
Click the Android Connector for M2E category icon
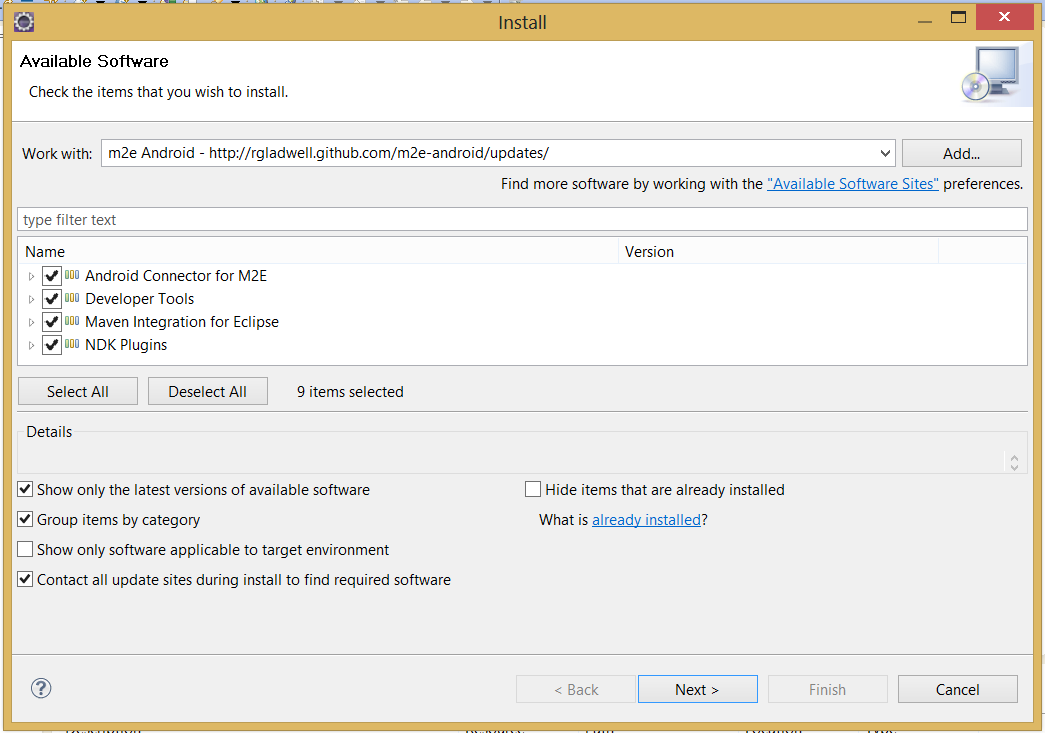coord(72,275)
